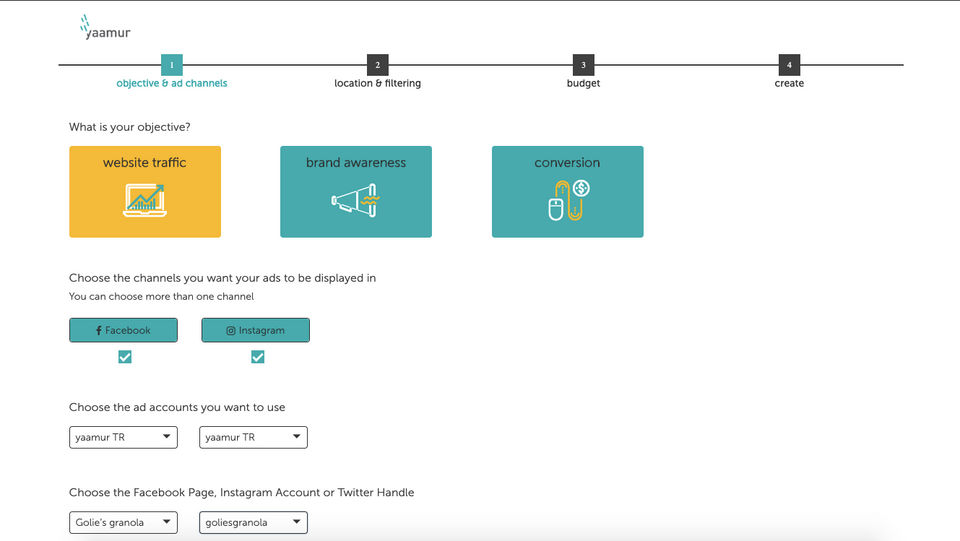Click the laptop chart icon in website traffic
Image resolution: width=960 pixels, height=541 pixels.
tap(145, 200)
